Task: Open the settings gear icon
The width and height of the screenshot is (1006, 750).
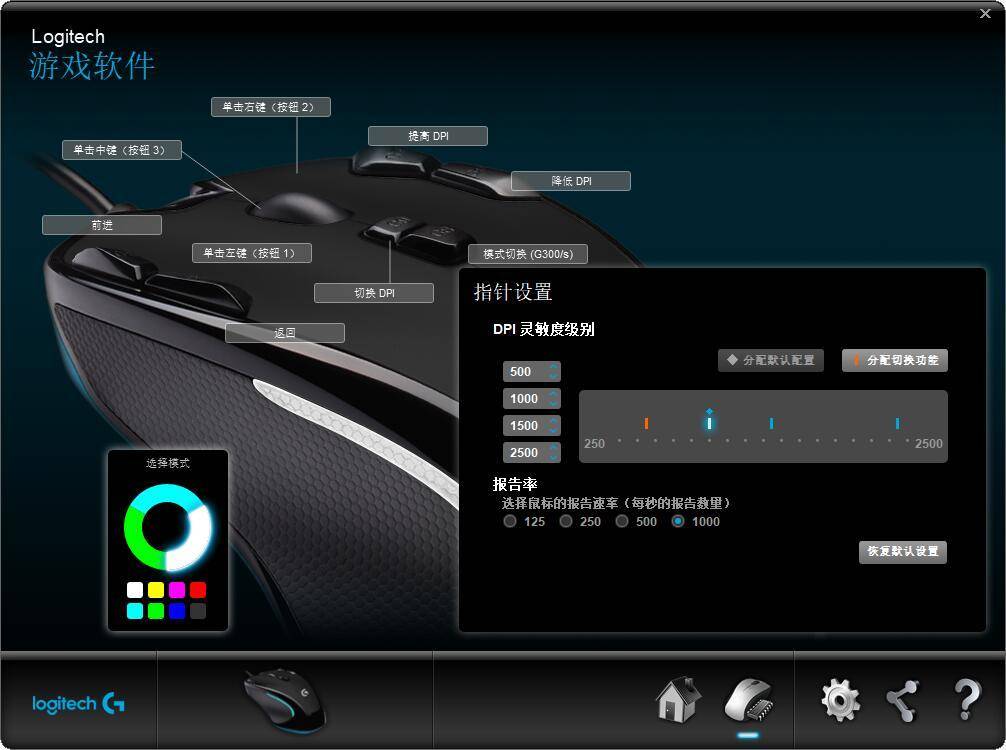Action: 840,700
